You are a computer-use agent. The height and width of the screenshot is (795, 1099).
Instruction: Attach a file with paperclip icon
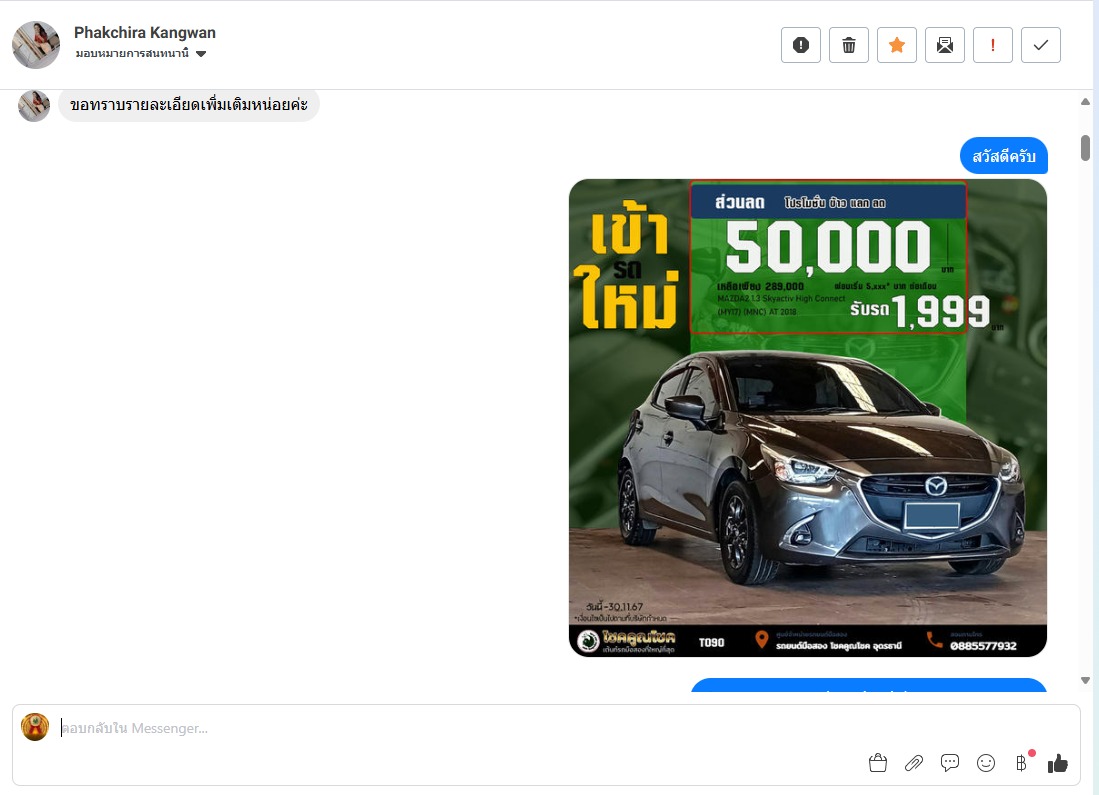click(914, 763)
